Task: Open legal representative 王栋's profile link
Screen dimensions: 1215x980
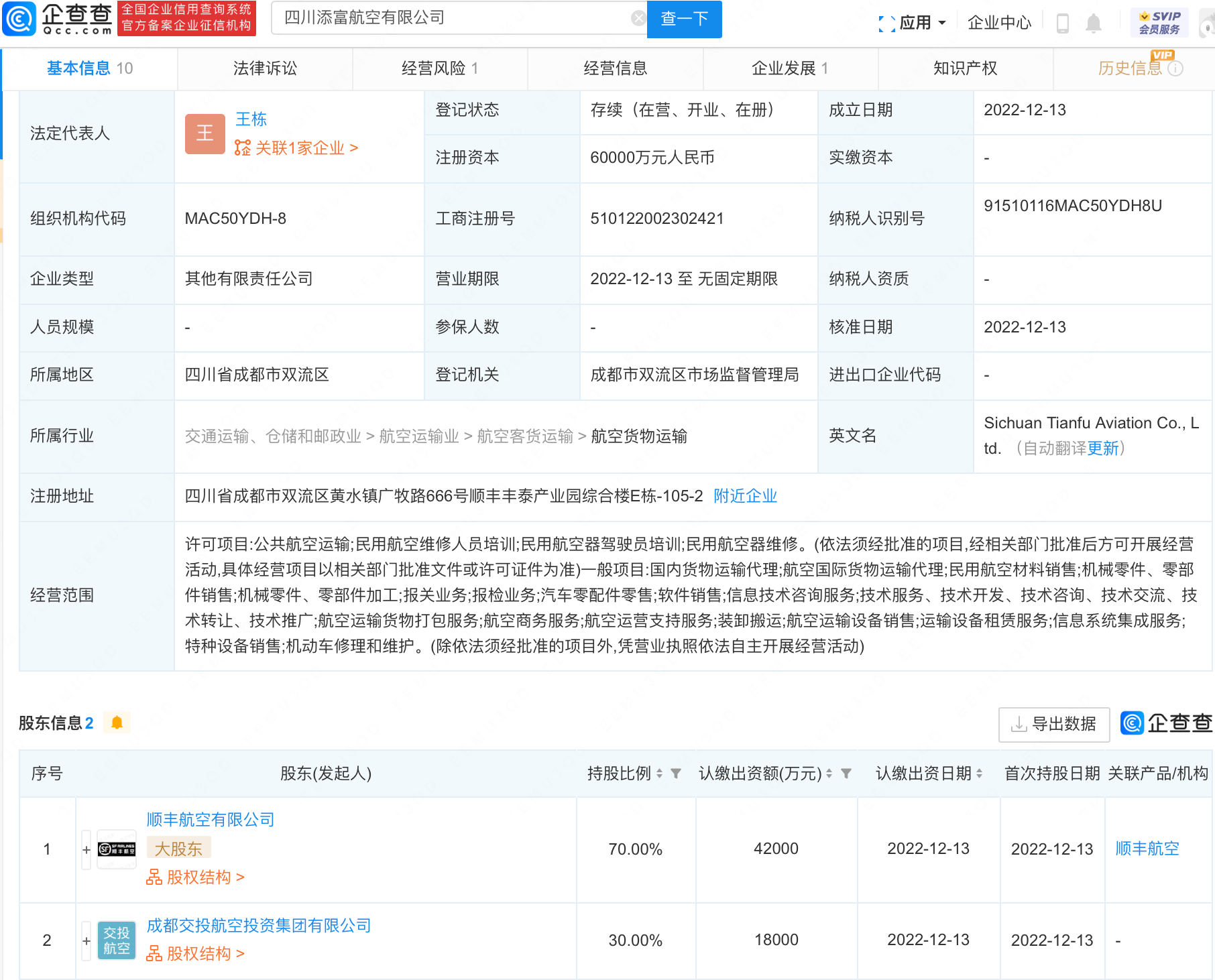Action: pyautogui.click(x=251, y=119)
